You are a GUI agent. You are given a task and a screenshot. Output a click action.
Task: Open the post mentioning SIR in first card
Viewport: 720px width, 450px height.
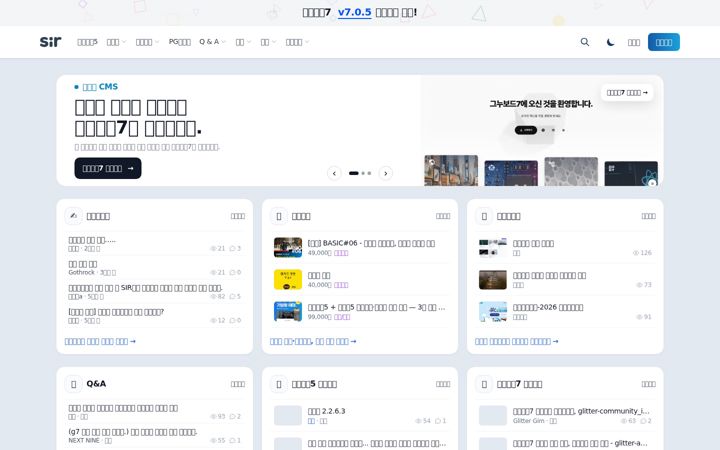click(x=145, y=288)
